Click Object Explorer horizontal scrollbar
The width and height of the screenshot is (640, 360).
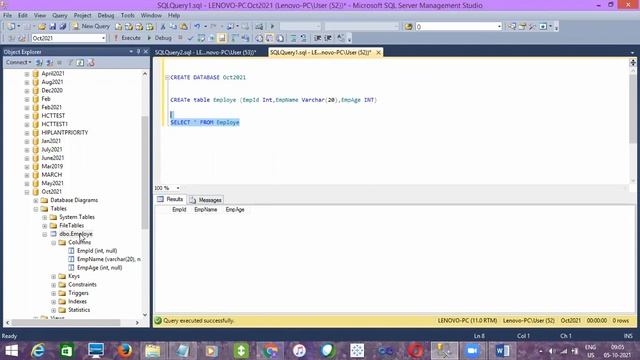66,322
